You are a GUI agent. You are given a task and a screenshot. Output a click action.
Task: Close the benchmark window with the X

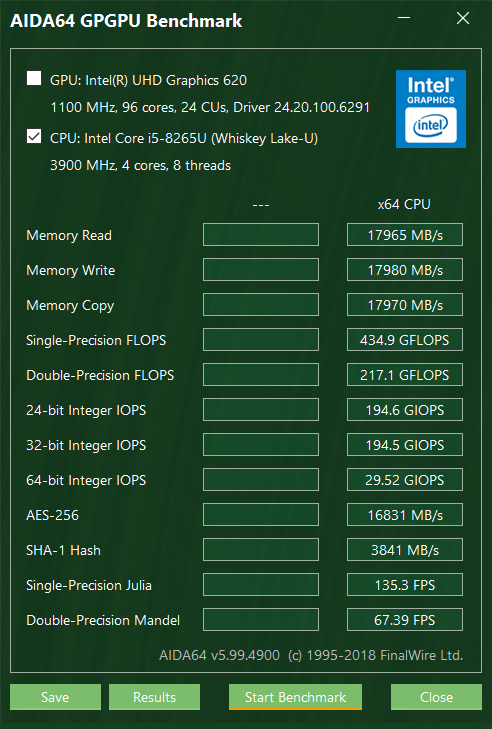click(463, 18)
